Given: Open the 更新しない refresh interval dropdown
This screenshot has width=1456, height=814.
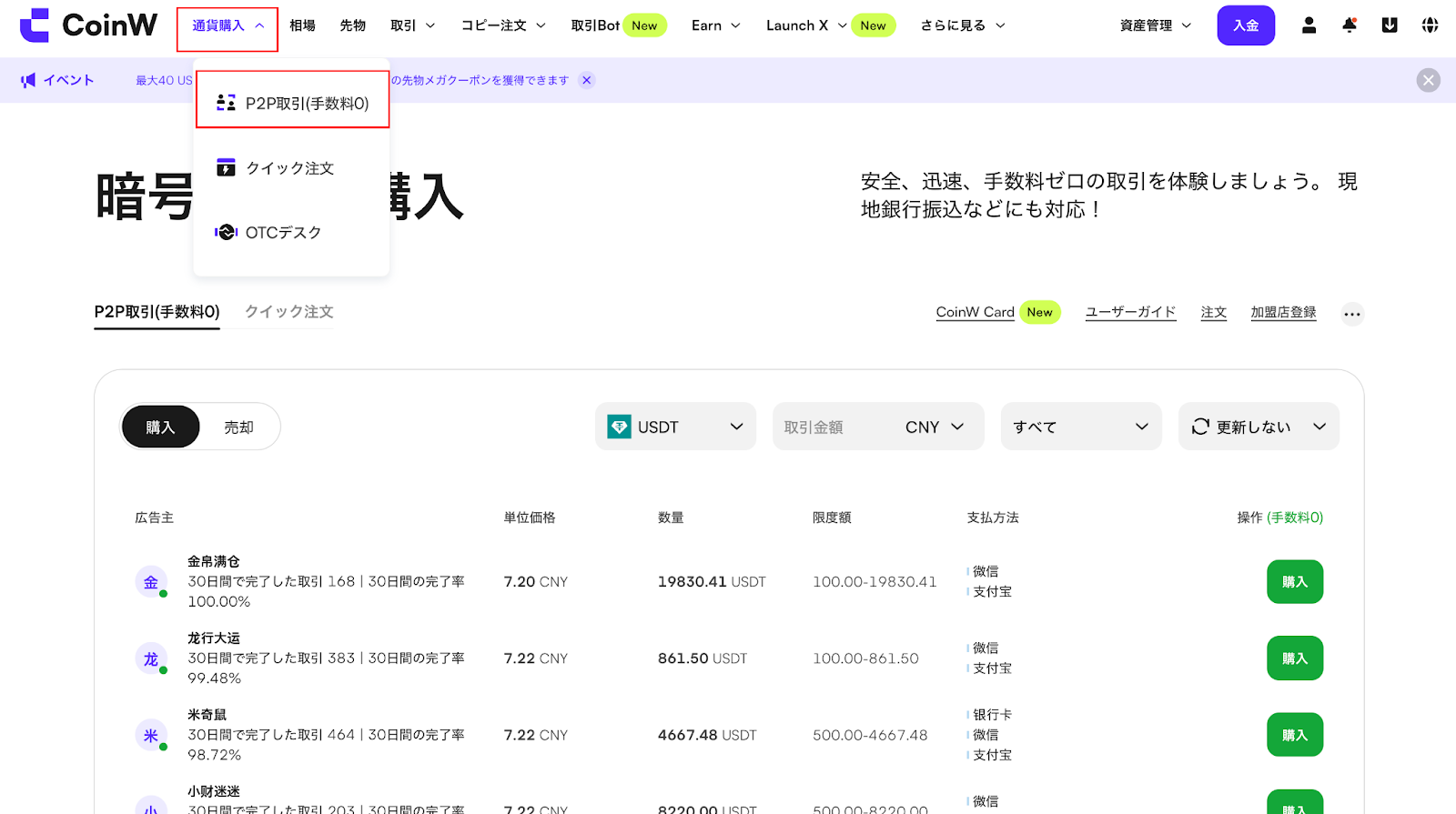Looking at the screenshot, I should pyautogui.click(x=1259, y=427).
